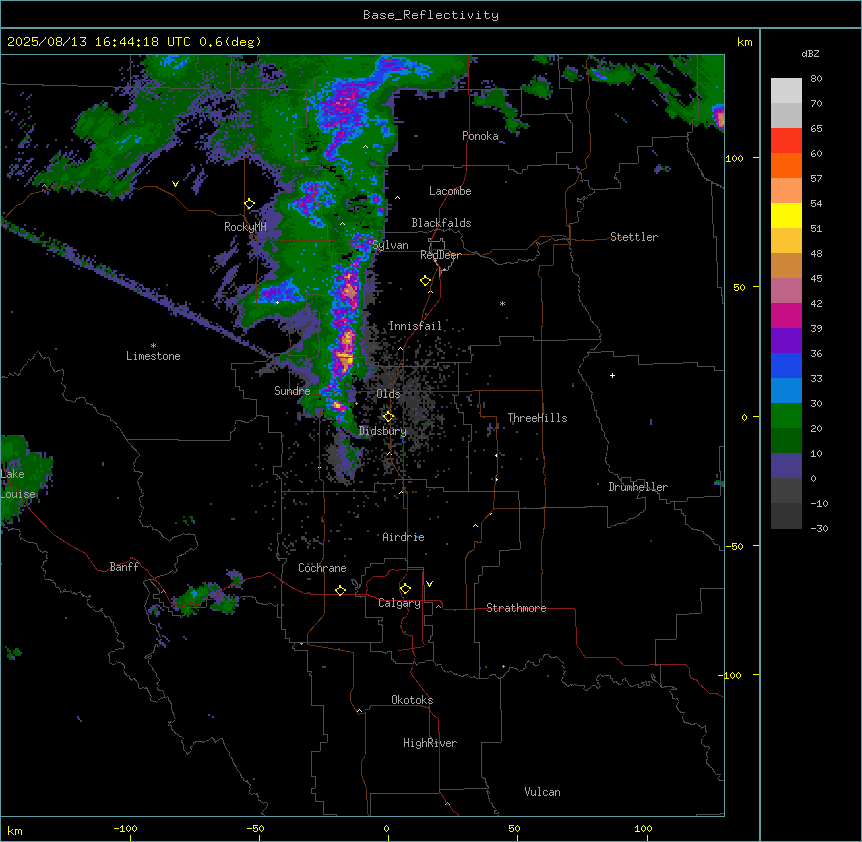Click the 100 tick on the right axis

click(734, 158)
